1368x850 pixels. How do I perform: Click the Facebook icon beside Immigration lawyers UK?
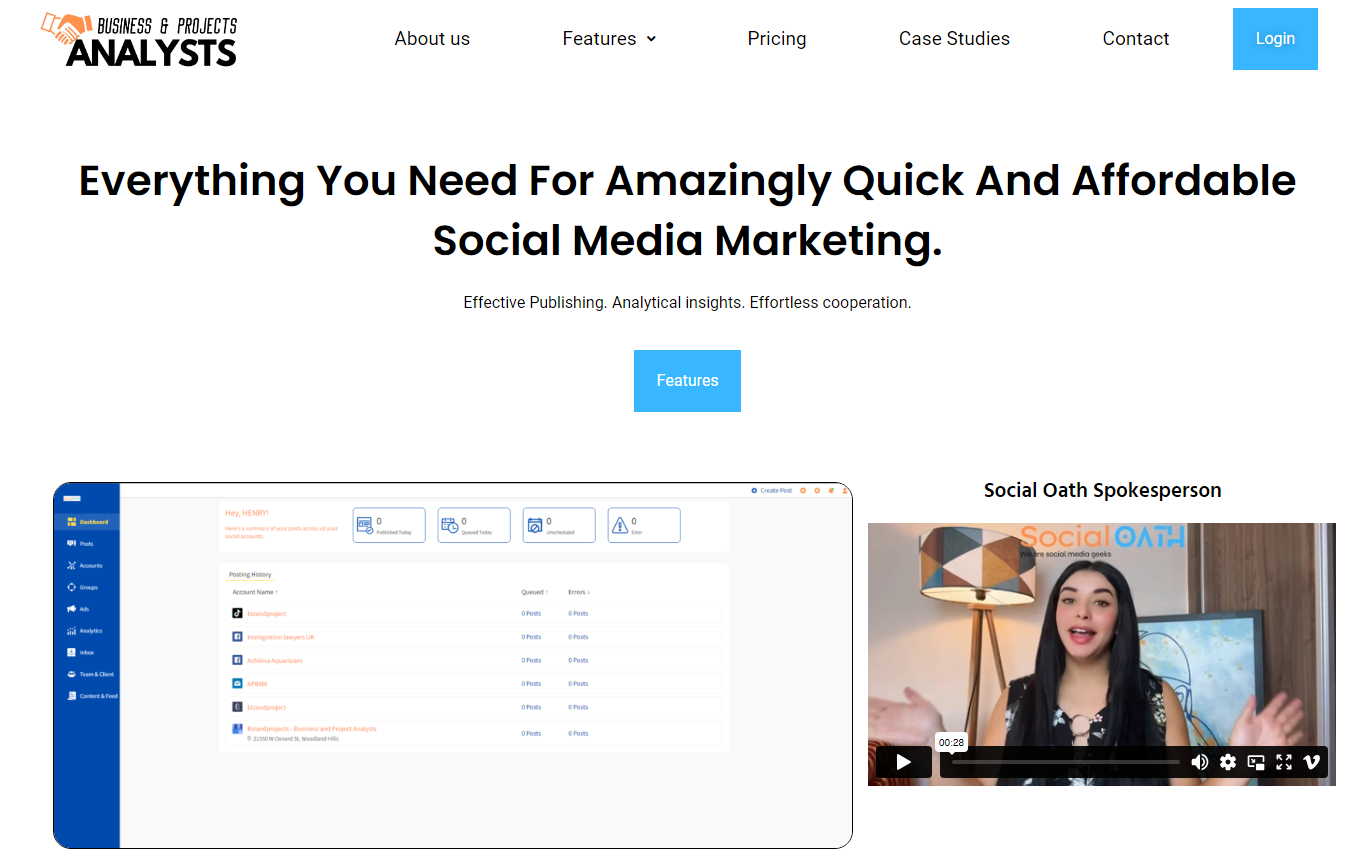point(237,637)
